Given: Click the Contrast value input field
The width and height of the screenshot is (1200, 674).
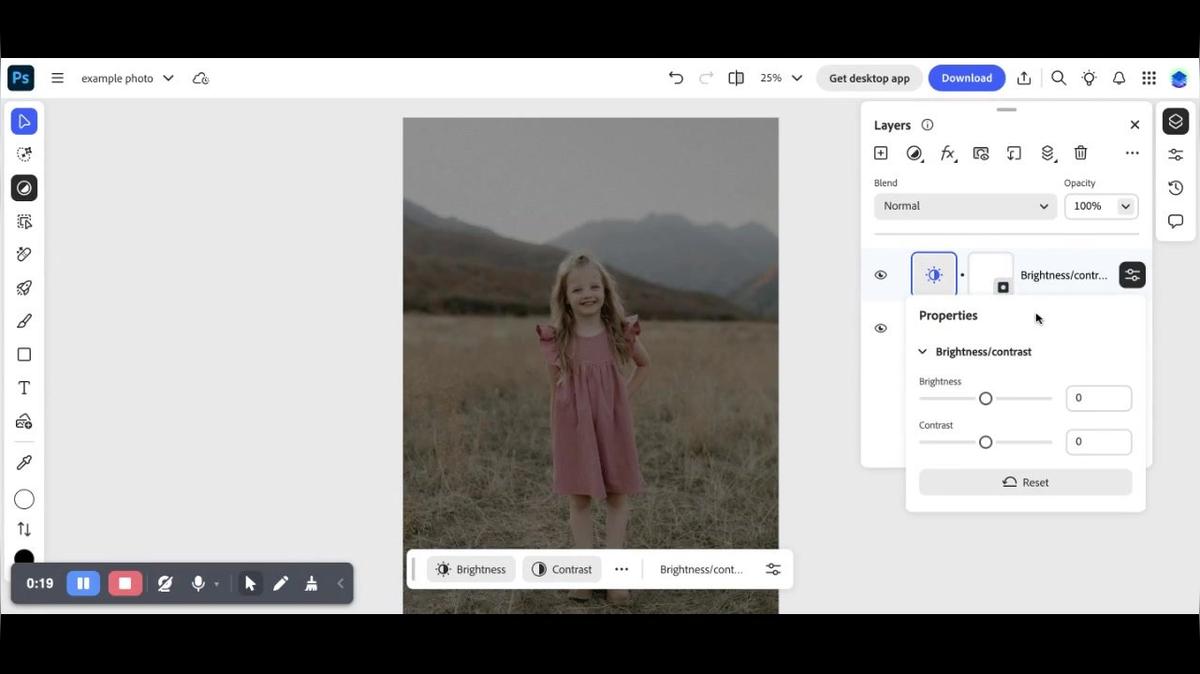Looking at the screenshot, I should click(x=1098, y=441).
